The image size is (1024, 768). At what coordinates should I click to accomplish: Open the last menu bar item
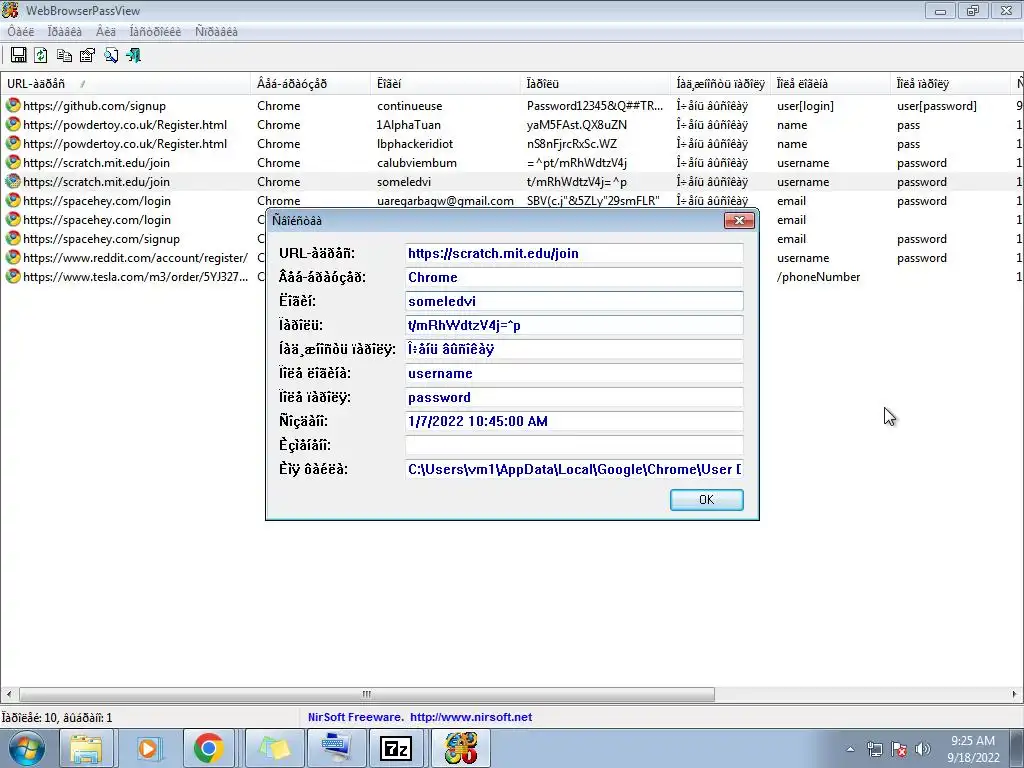pyautogui.click(x=216, y=31)
